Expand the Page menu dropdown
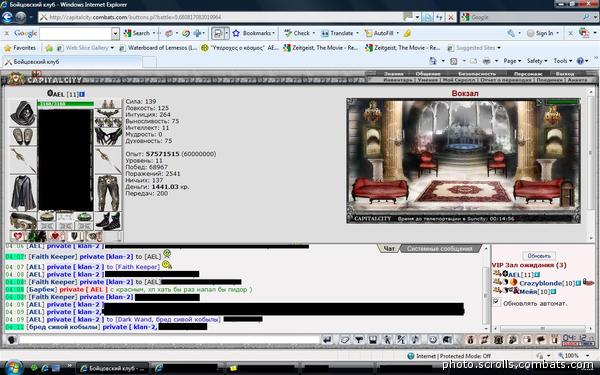Viewport: 600px width, 375px height. pos(512,61)
